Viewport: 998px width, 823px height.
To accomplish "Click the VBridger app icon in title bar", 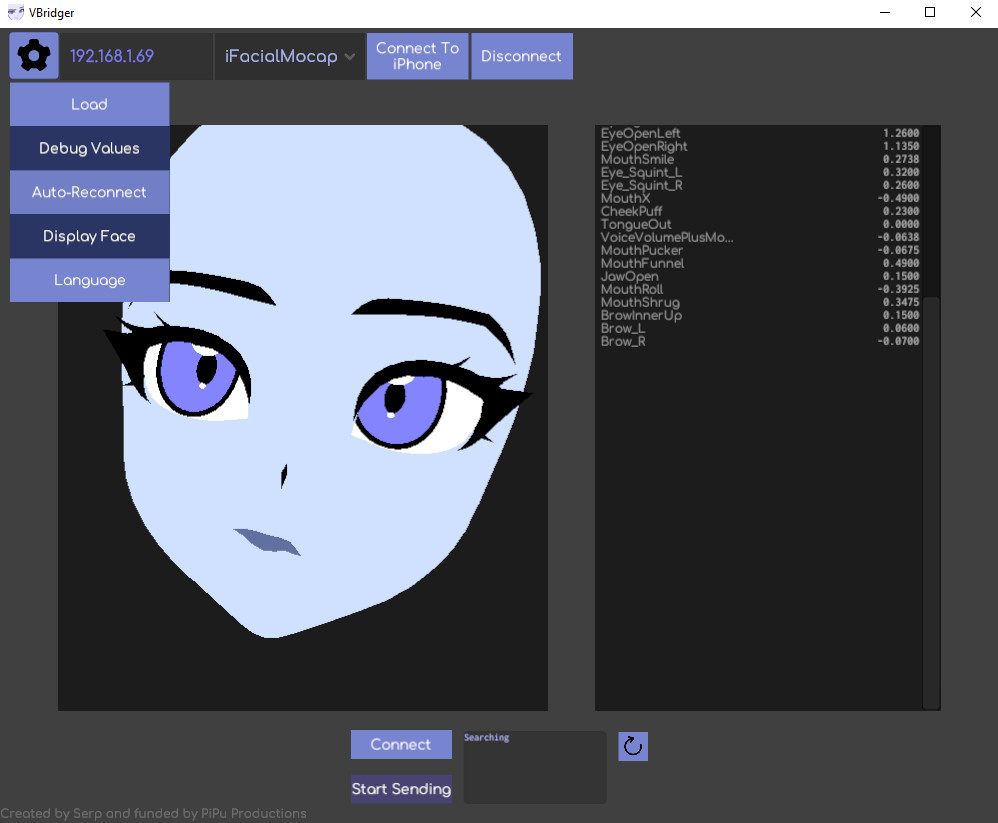I will coord(15,12).
